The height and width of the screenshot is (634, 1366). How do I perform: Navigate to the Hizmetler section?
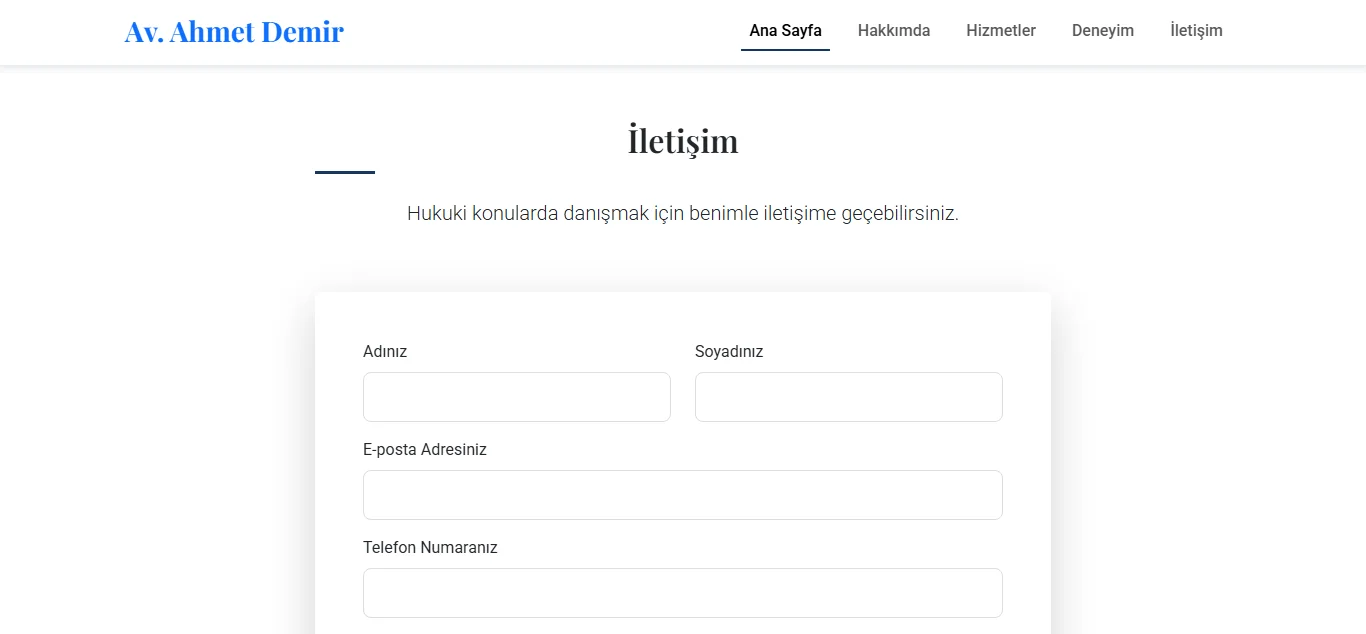[x=1000, y=30]
